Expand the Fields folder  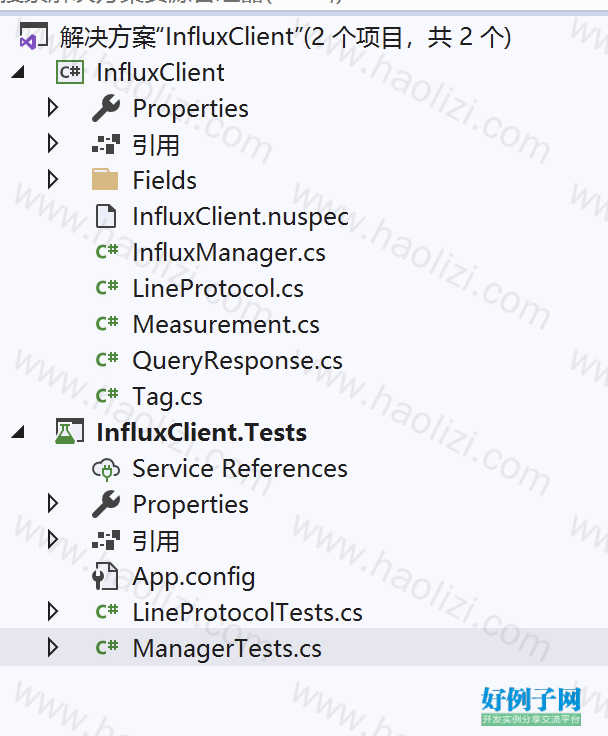click(53, 180)
